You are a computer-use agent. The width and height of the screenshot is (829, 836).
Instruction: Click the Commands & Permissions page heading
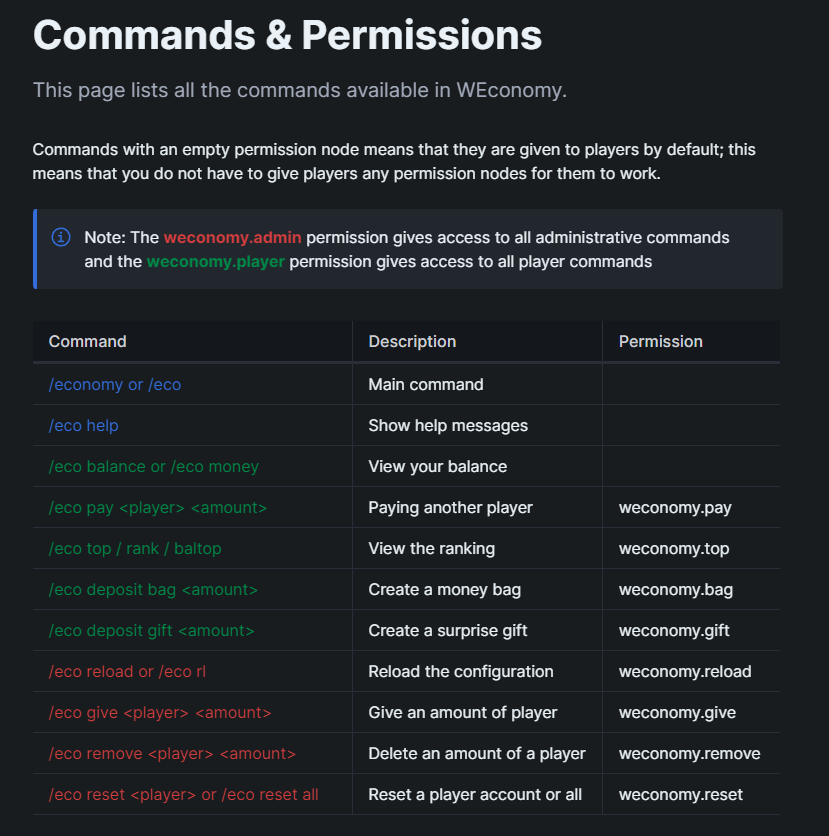click(287, 35)
